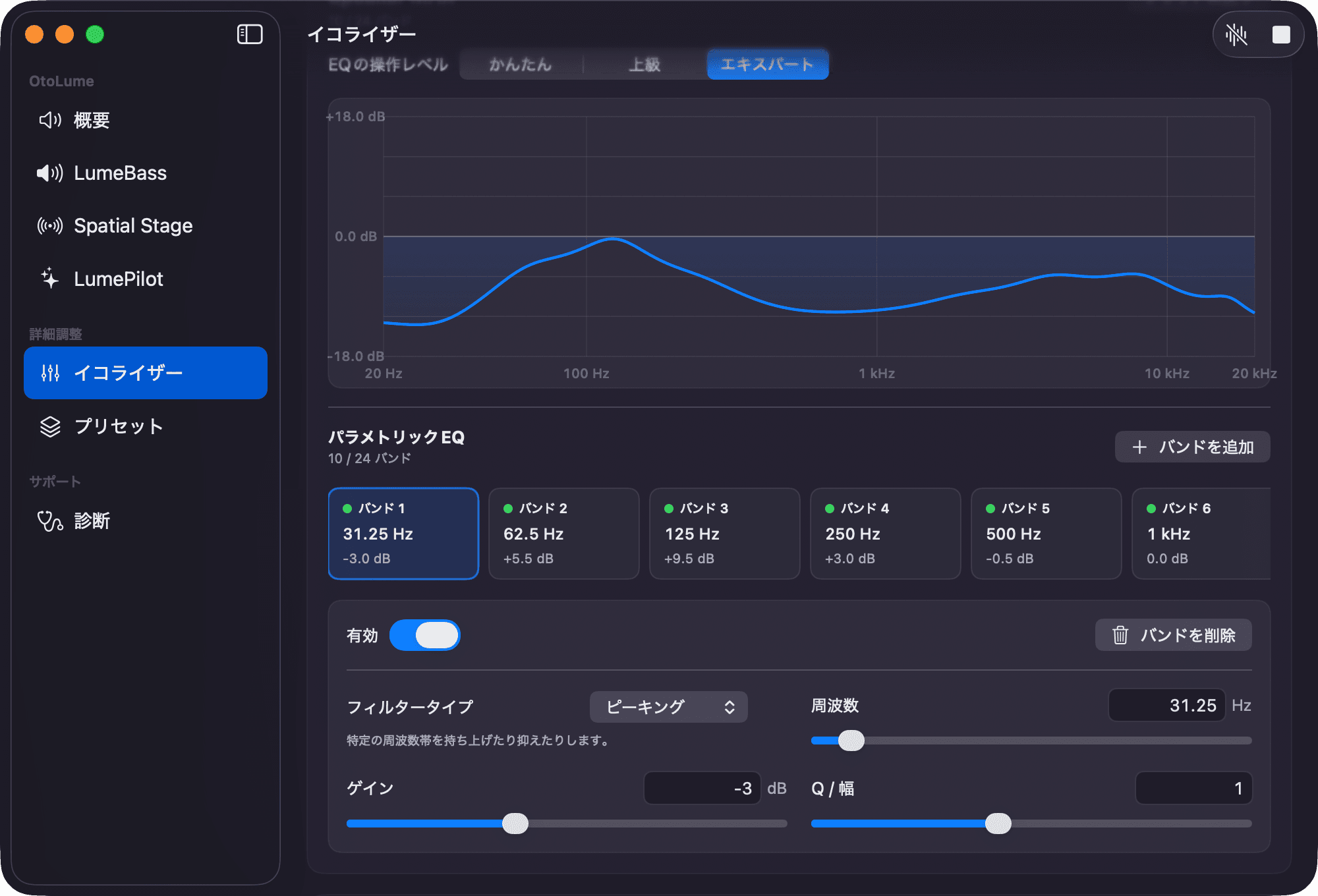Image resolution: width=1318 pixels, height=896 pixels.
Task: Click the バンドを削除 button
Action: (1174, 635)
